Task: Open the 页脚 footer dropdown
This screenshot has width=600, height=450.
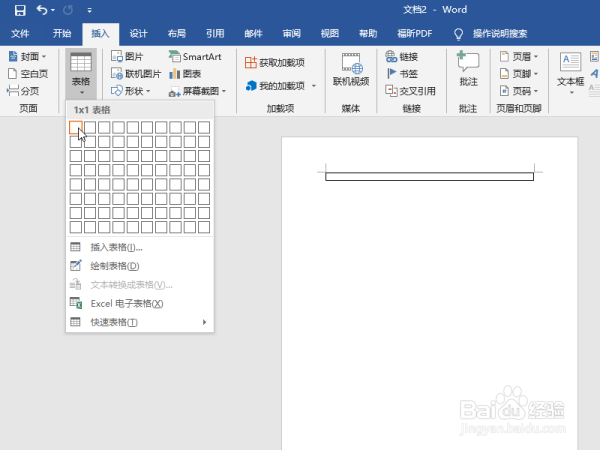Action: pos(519,73)
